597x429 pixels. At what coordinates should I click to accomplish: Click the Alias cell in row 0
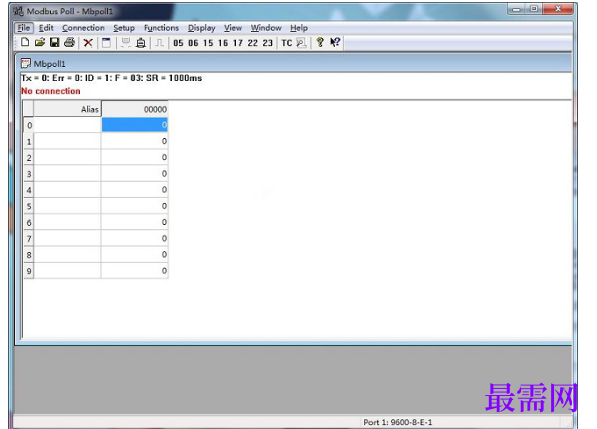(67, 125)
